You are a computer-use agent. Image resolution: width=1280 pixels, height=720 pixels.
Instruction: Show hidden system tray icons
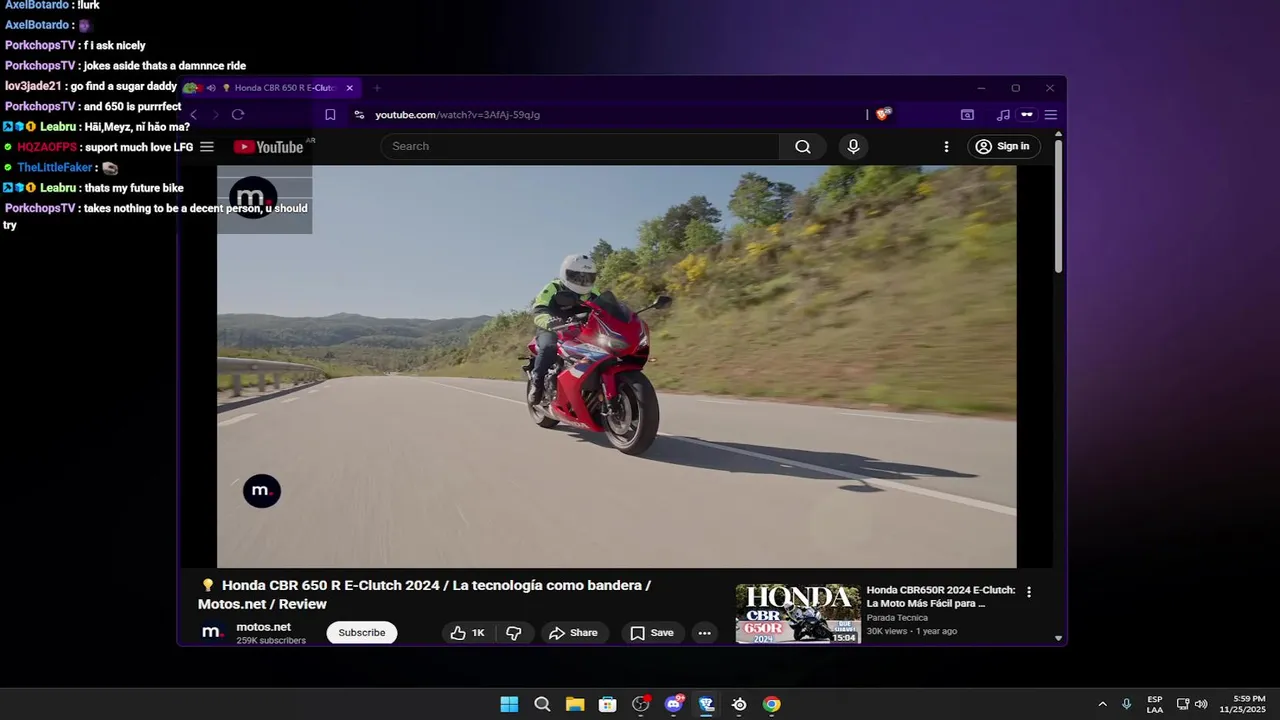point(1102,704)
